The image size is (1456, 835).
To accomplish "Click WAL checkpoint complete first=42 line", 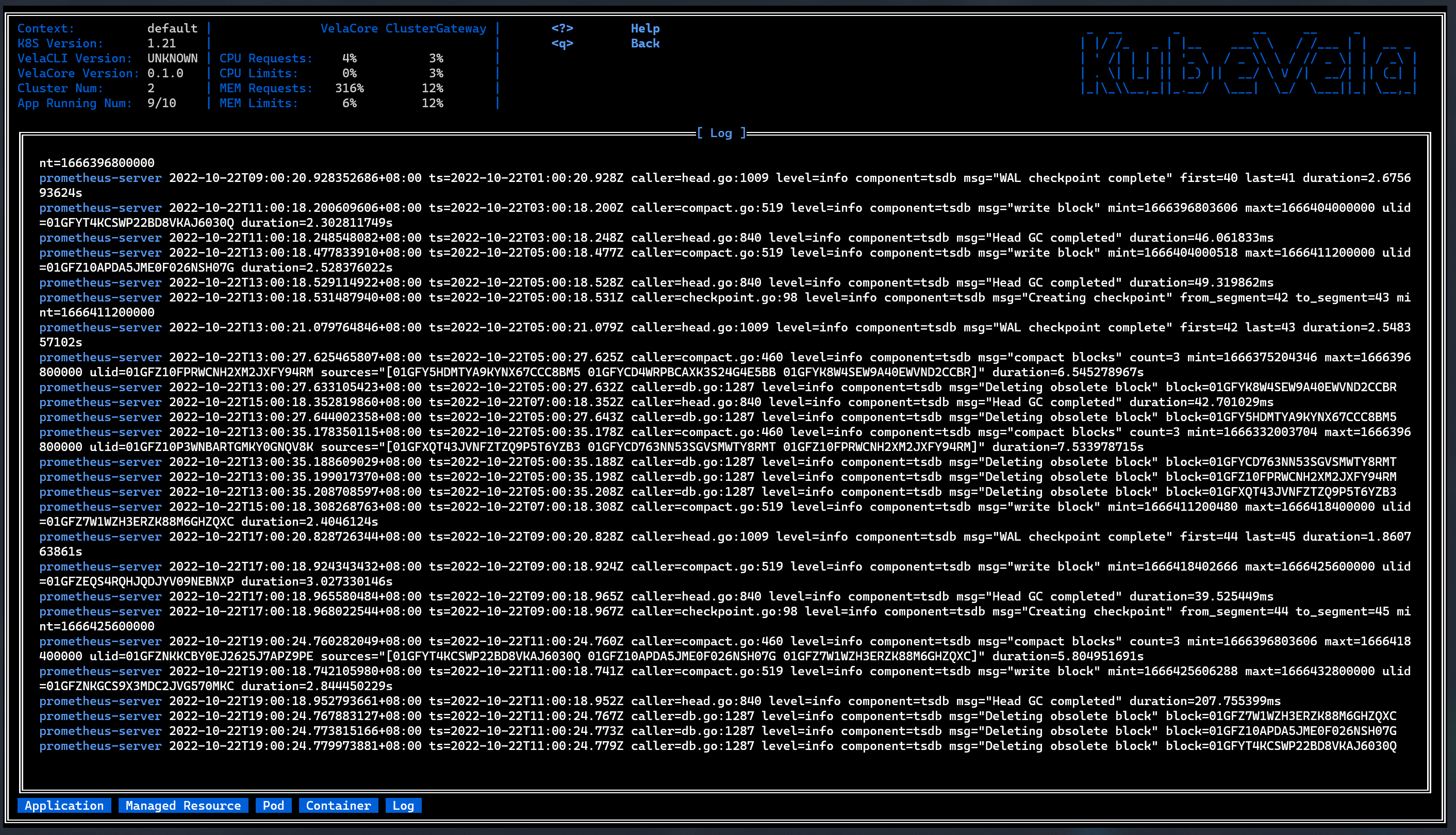I will [x=724, y=335].
